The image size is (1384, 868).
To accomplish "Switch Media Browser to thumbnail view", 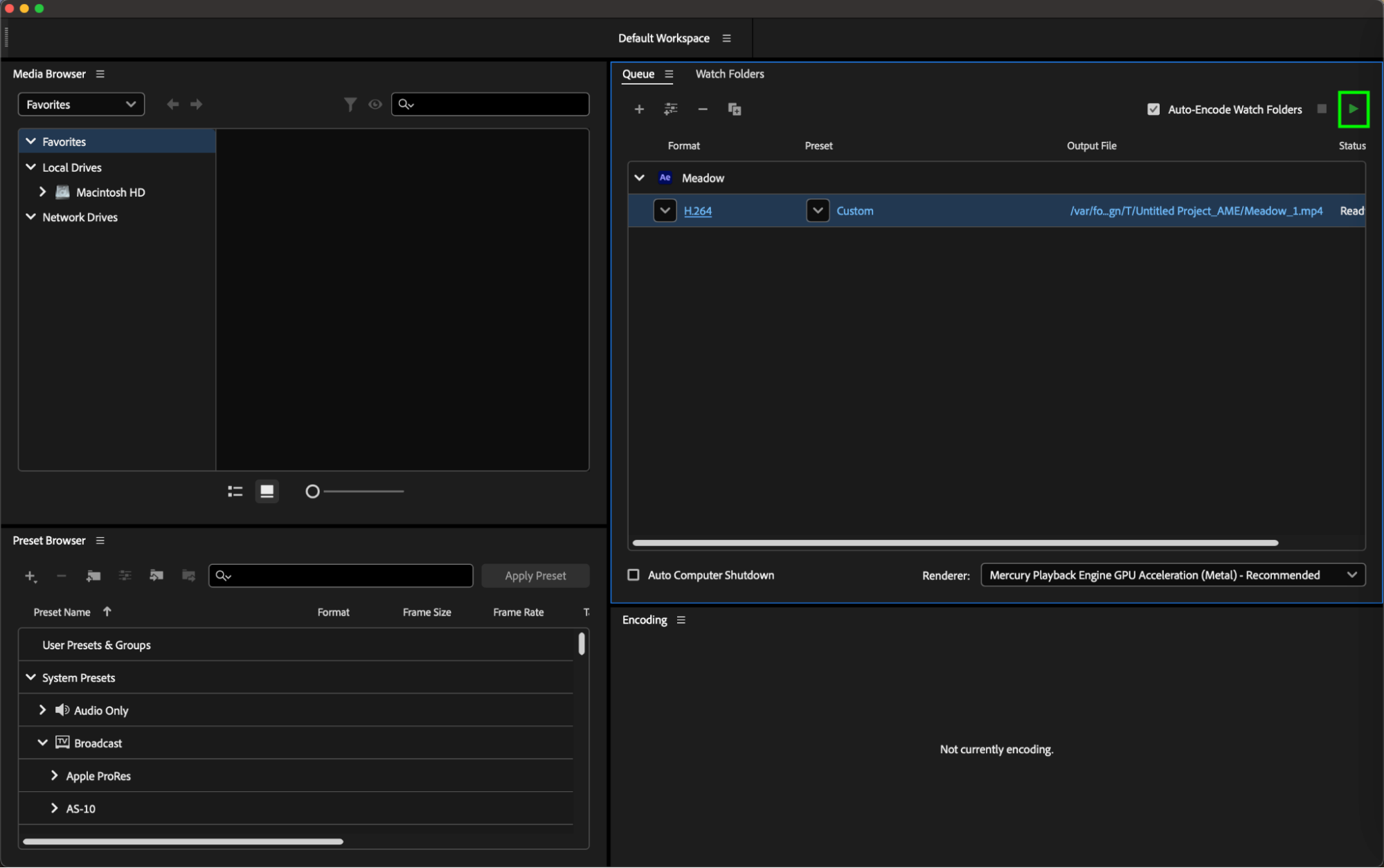I will [x=267, y=491].
